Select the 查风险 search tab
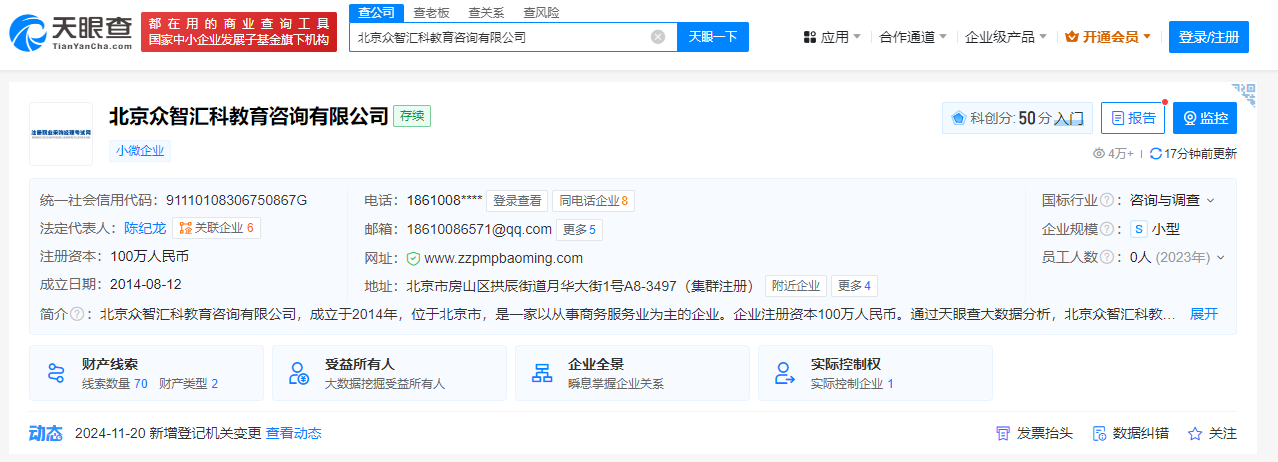The width and height of the screenshot is (1278, 462). [x=541, y=12]
